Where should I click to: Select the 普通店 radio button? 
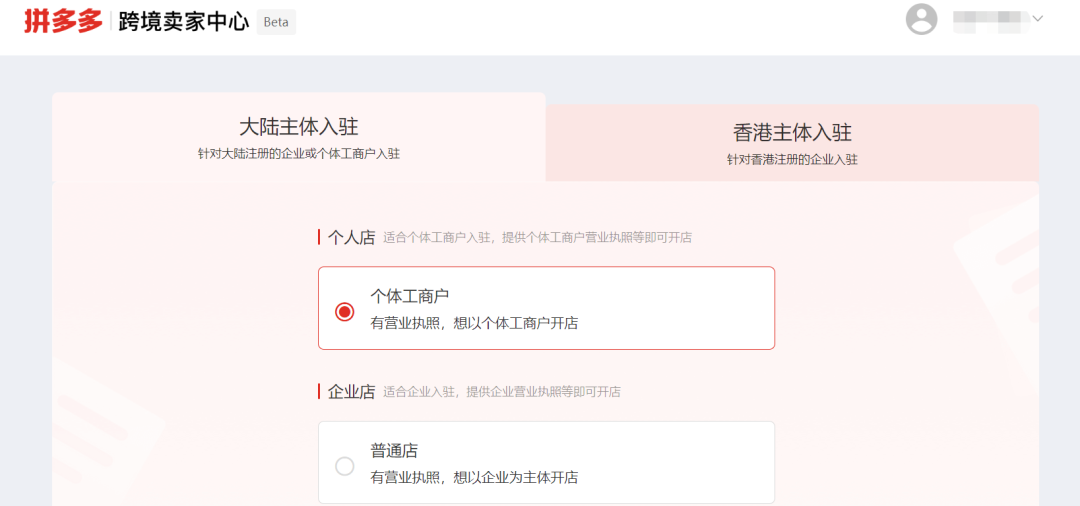coord(345,466)
